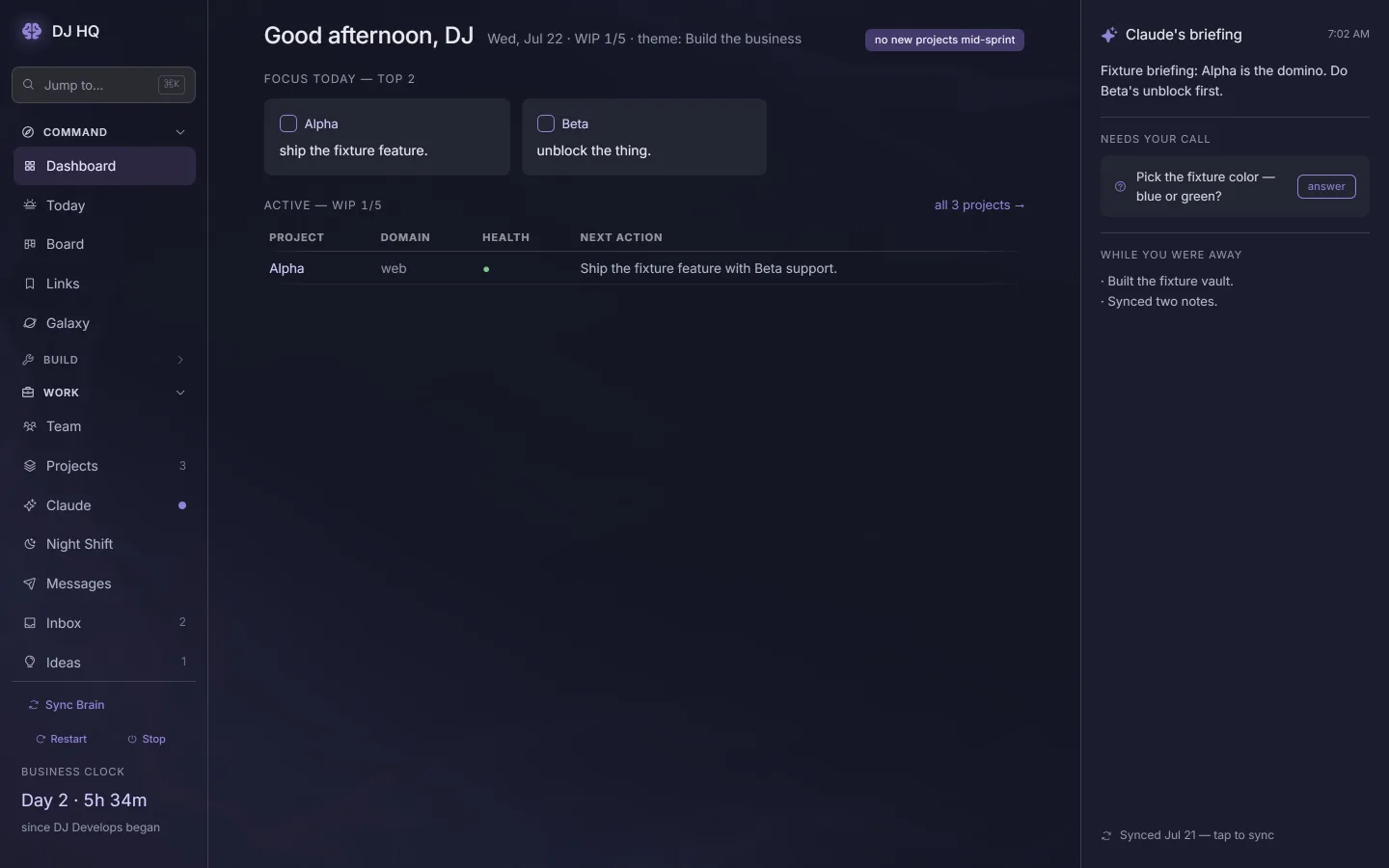Click the Work briefcase icon
The image size is (1389, 868).
[x=28, y=393]
